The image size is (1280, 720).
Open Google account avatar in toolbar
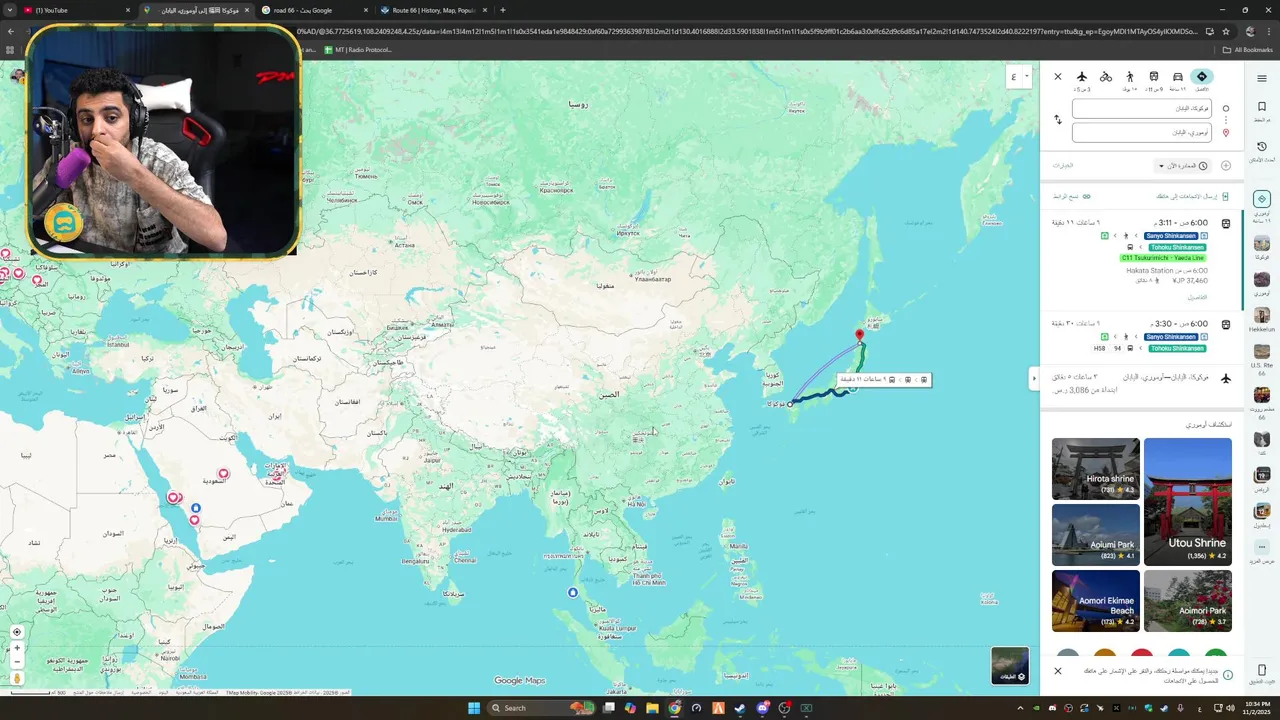[x=1249, y=31]
